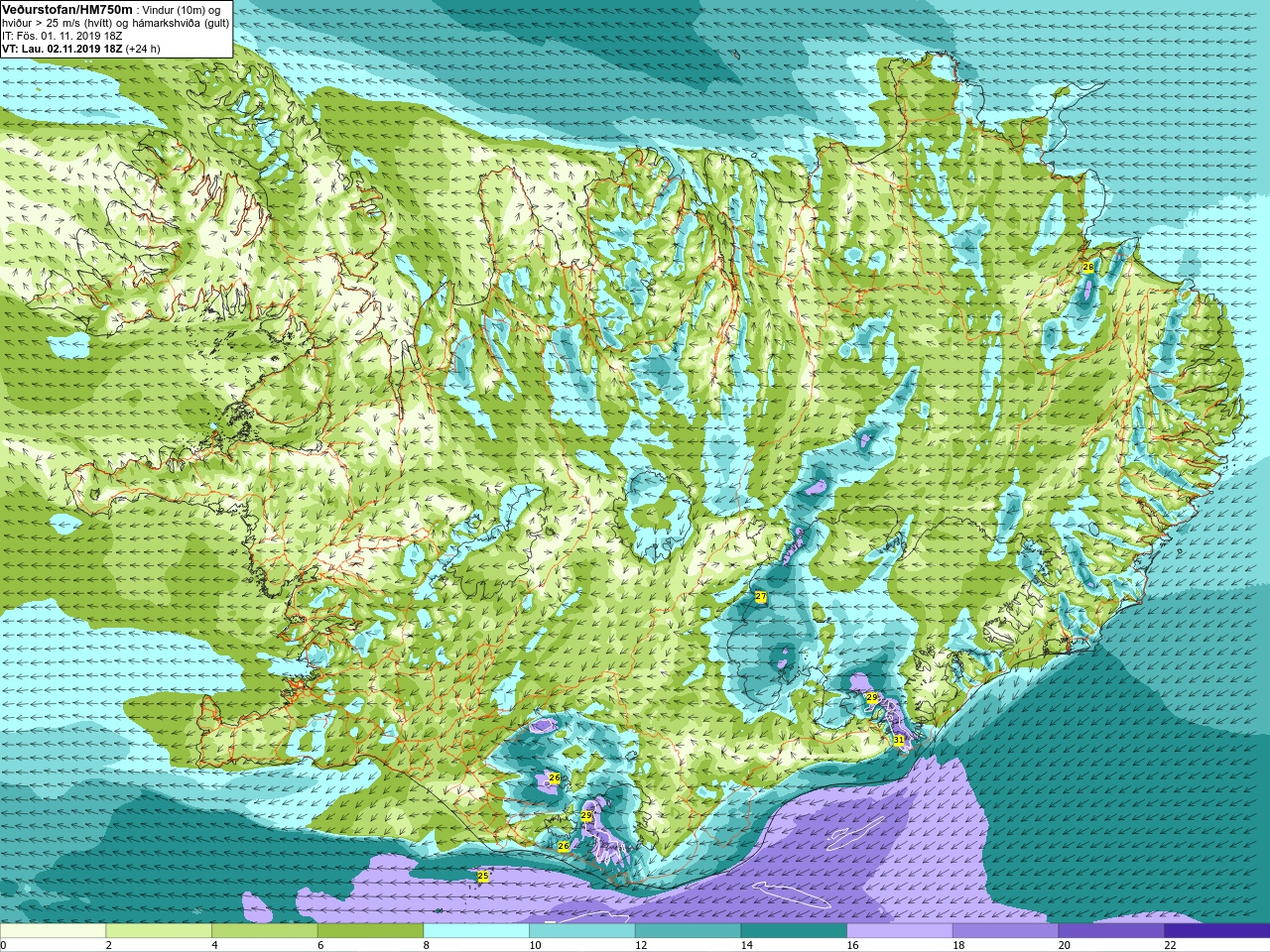Click the dark teal 14–16 m/s legend swatch
The image size is (1270, 952).
794,931
